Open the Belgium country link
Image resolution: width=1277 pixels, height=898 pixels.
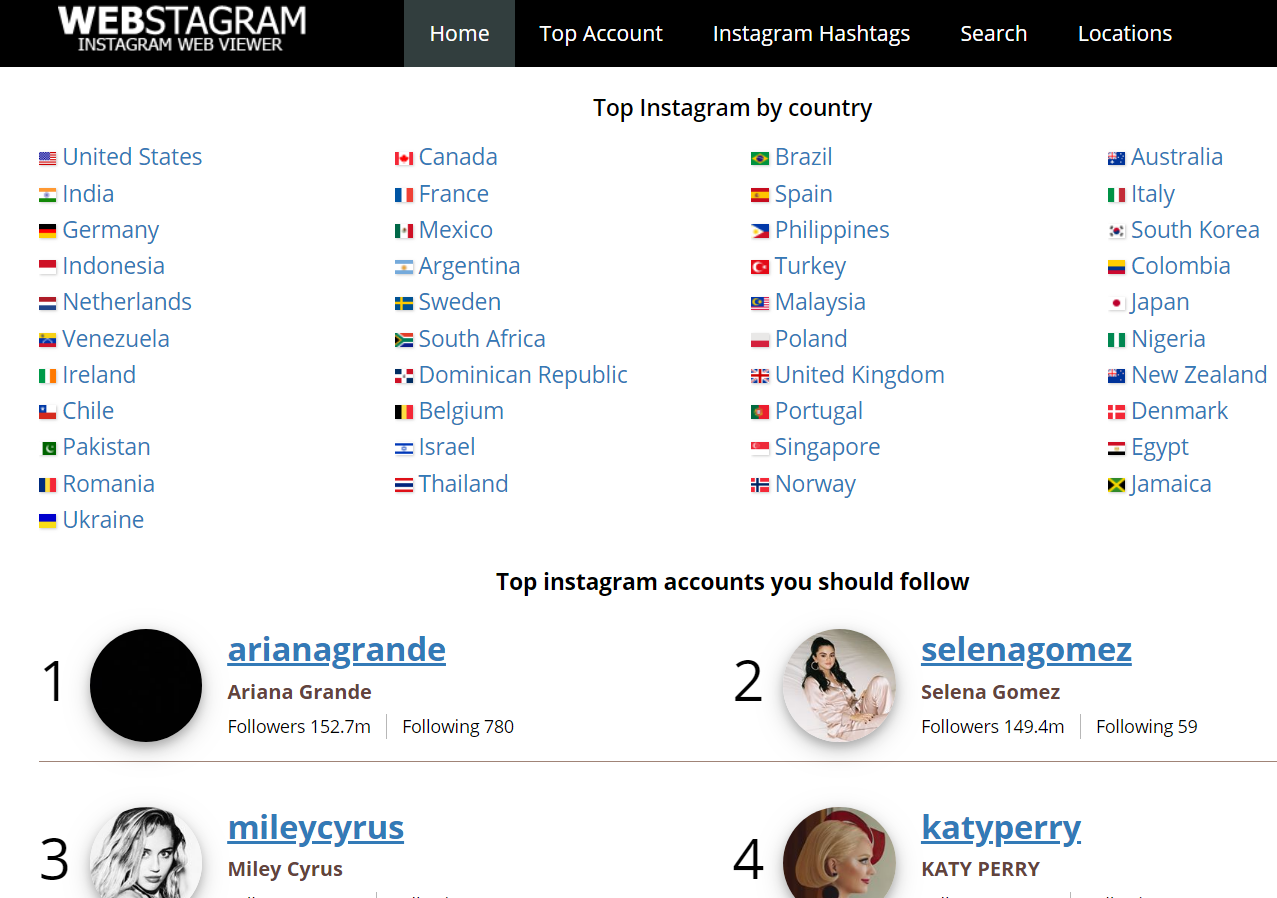coord(461,411)
